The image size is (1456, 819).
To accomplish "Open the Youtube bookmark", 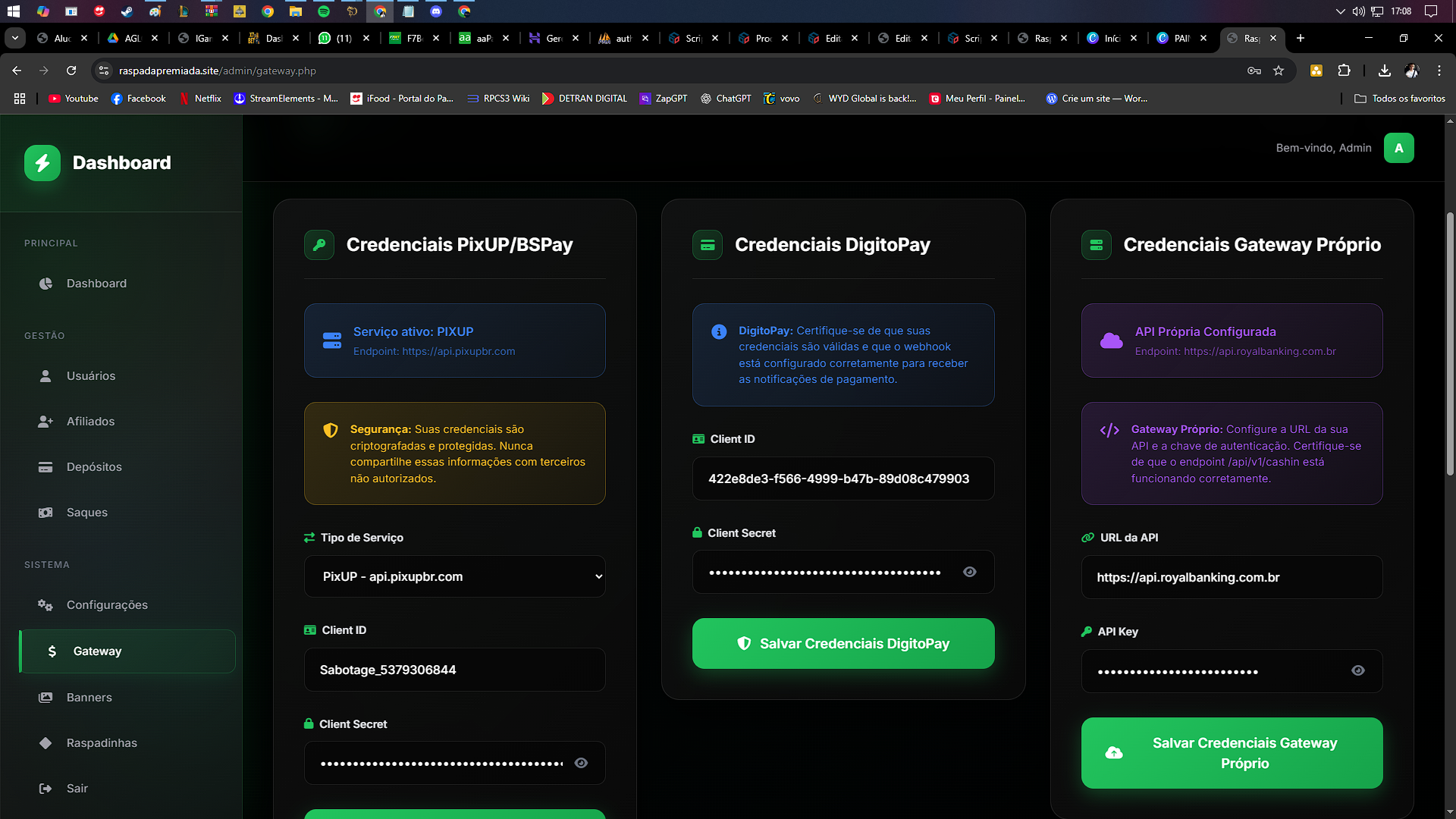I will click(x=74, y=99).
